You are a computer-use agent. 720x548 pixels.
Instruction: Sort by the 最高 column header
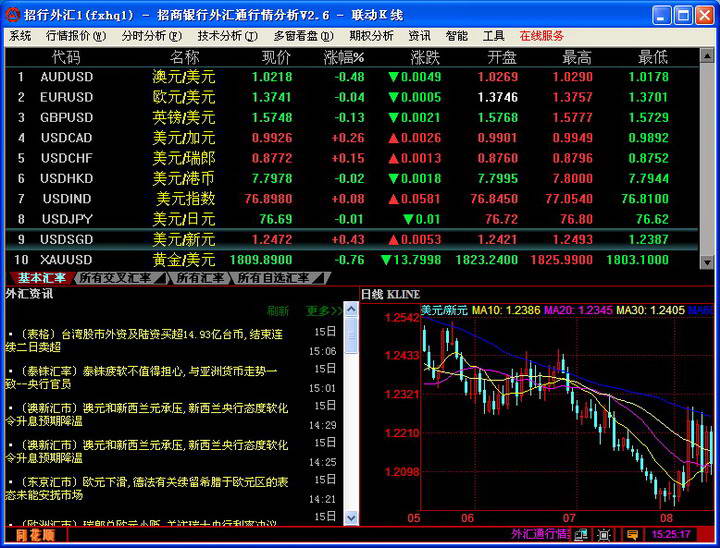pyautogui.click(x=577, y=57)
